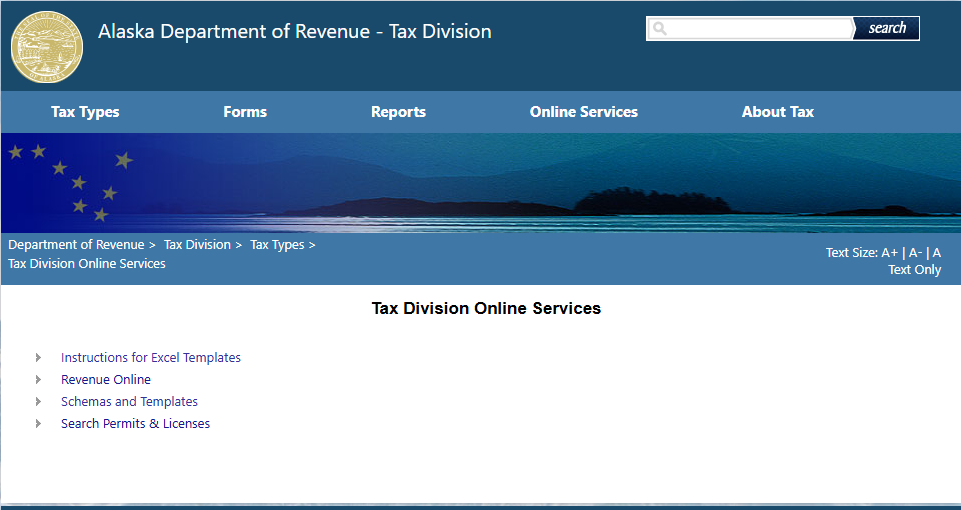Increase text size with A+
Viewport: 961px width, 510px height.
pyautogui.click(x=889, y=253)
